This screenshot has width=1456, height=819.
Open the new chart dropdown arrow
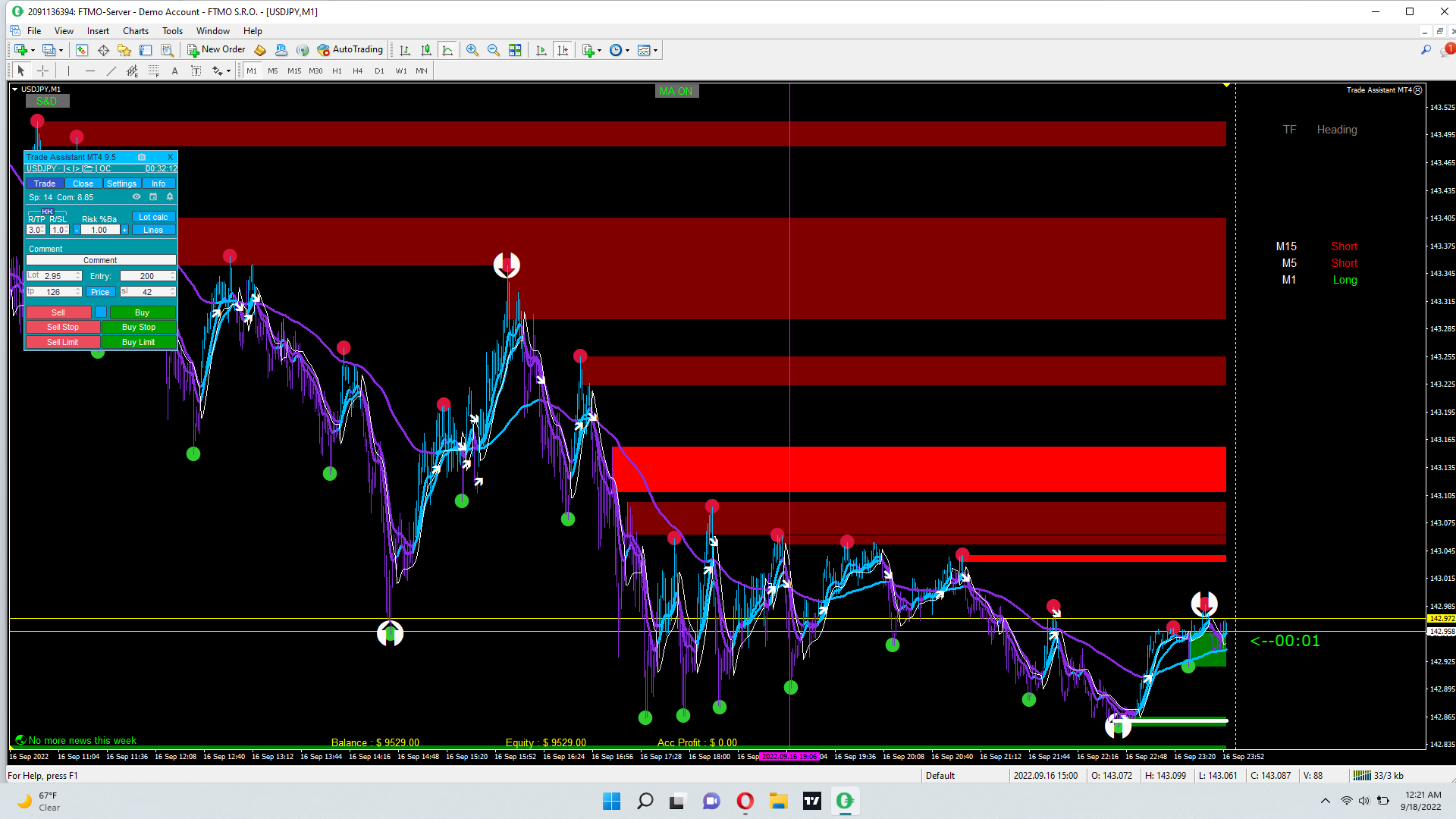click(33, 51)
